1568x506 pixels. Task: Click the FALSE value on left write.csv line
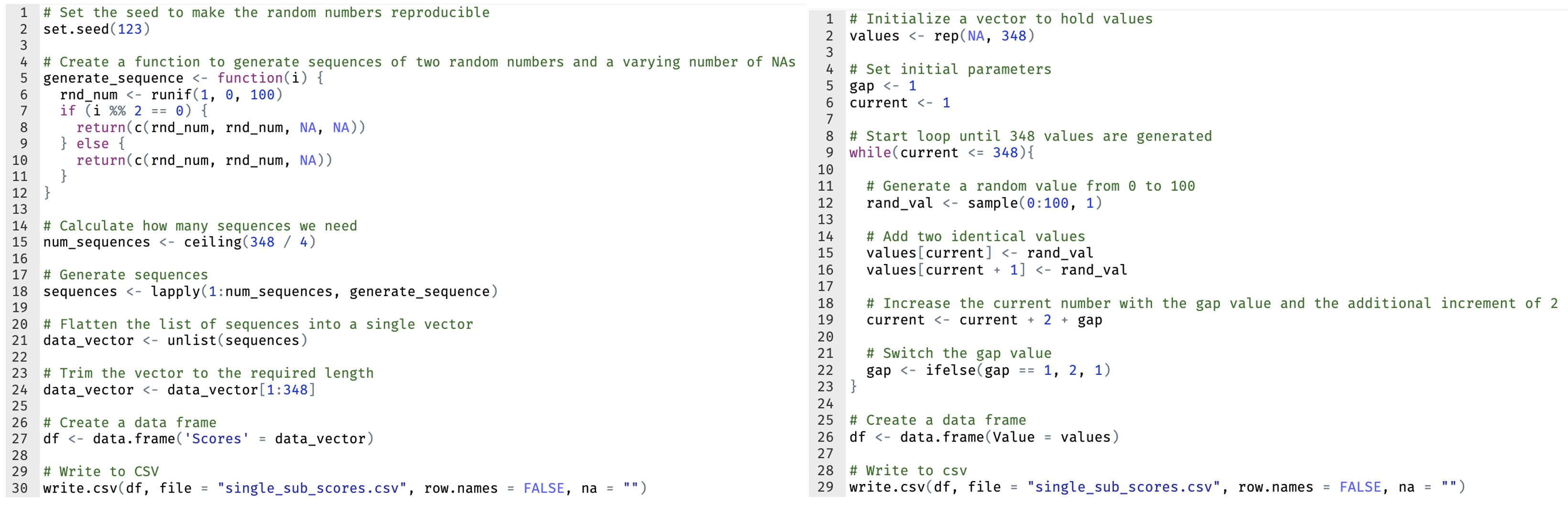[544, 488]
